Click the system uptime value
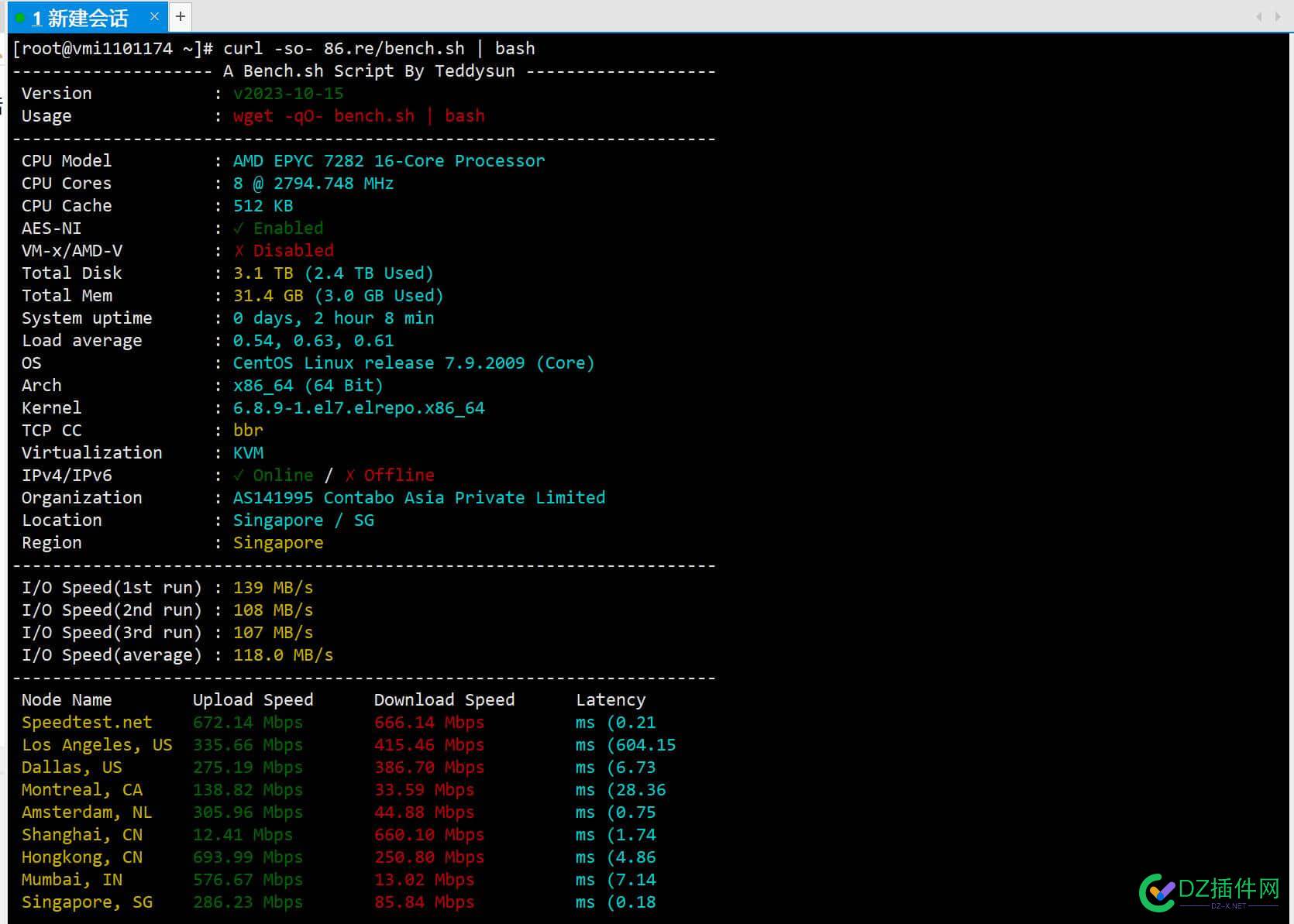Screen dimensions: 1294x924 click(x=333, y=318)
